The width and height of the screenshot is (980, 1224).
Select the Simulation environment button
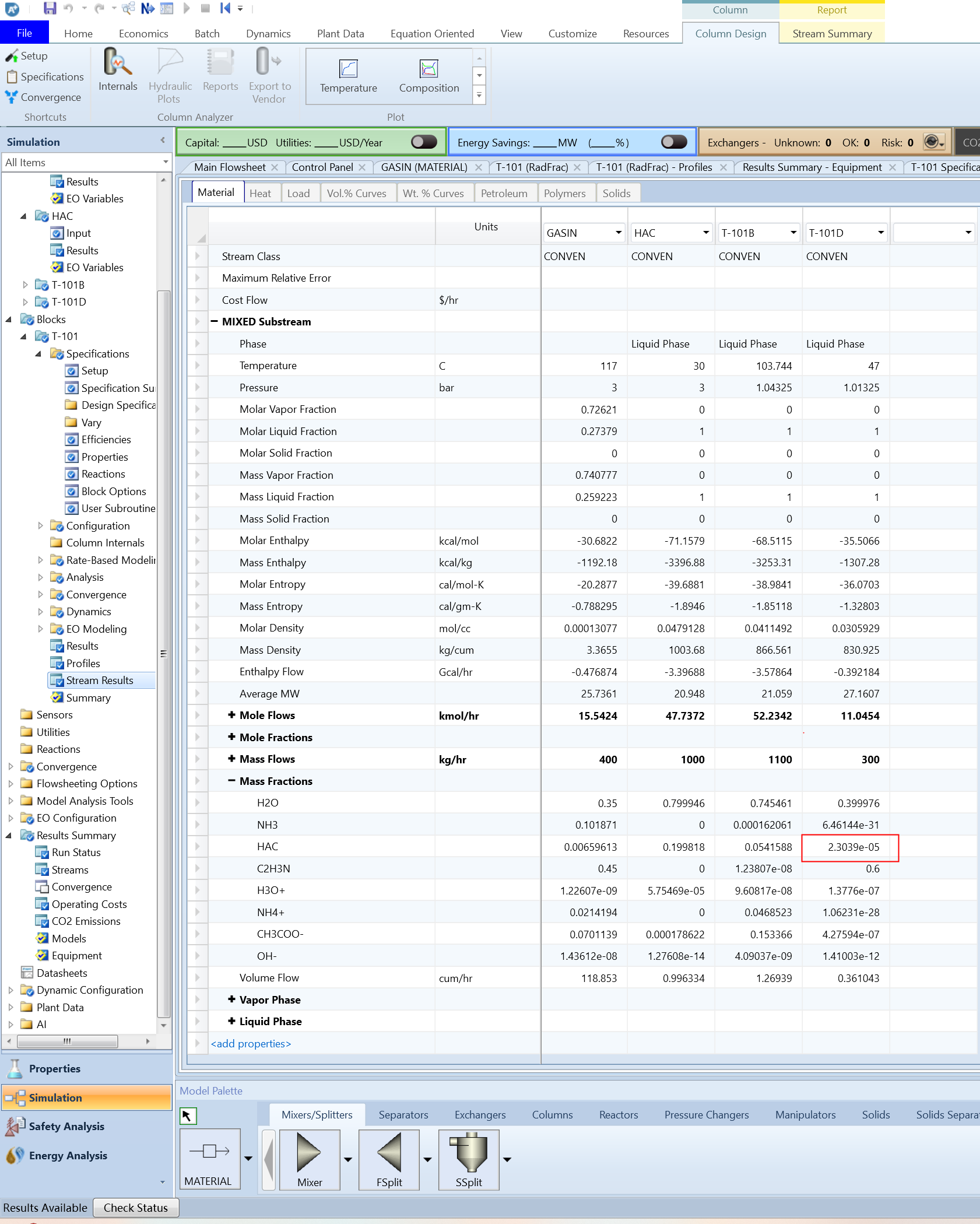click(x=86, y=1097)
